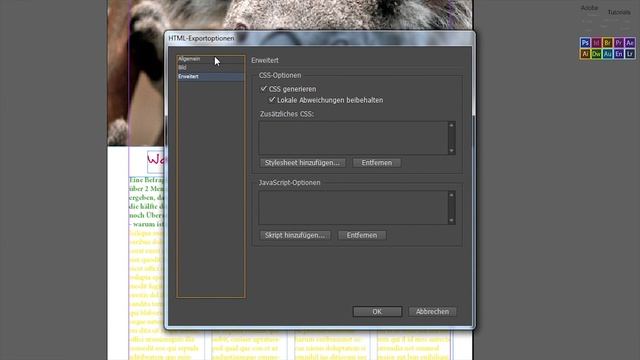Cancel the dialog with Abbrechen
This screenshot has width=640, height=360.
(432, 312)
